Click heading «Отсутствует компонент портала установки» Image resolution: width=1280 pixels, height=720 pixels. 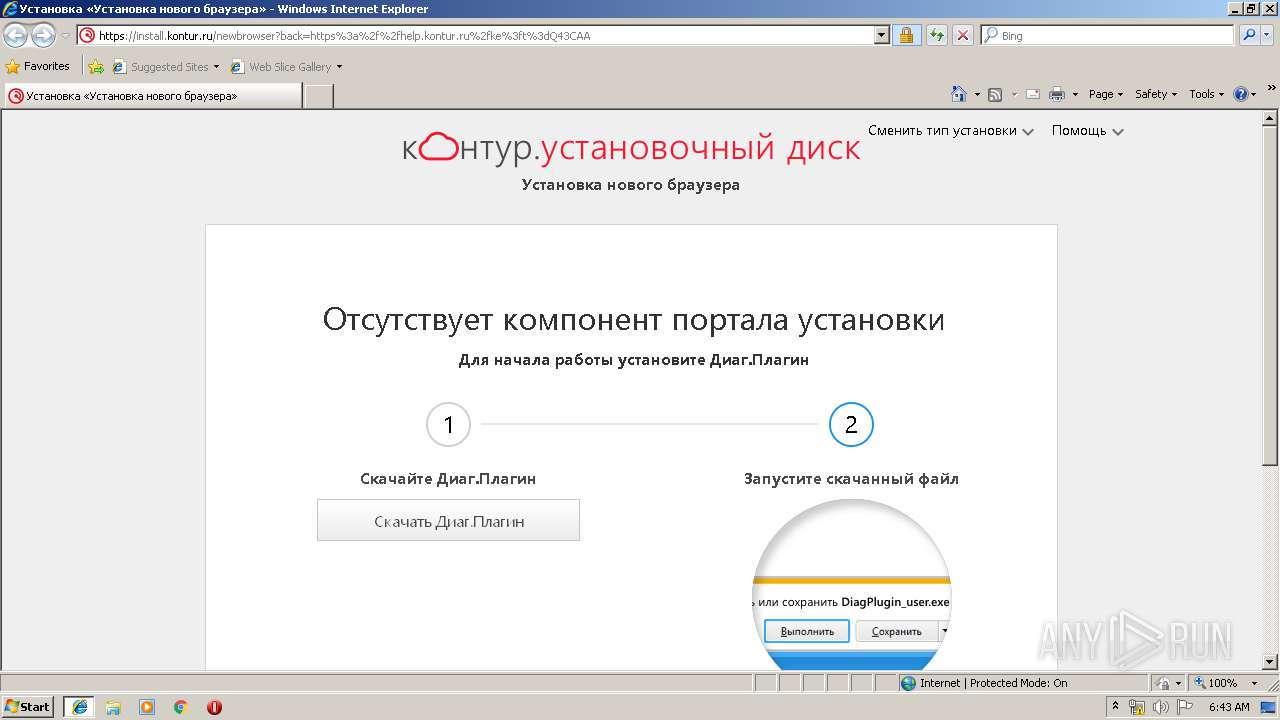[x=633, y=320]
